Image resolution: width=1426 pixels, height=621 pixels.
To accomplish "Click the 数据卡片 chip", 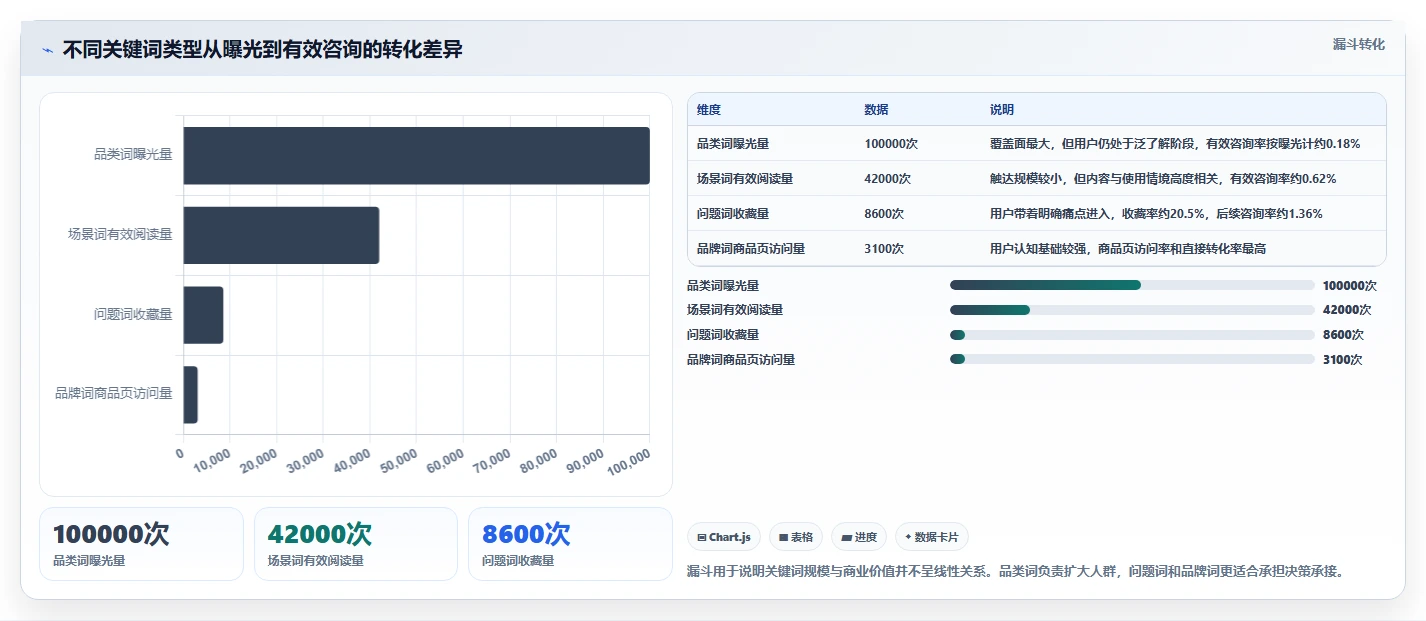I will pyautogui.click(x=931, y=537).
